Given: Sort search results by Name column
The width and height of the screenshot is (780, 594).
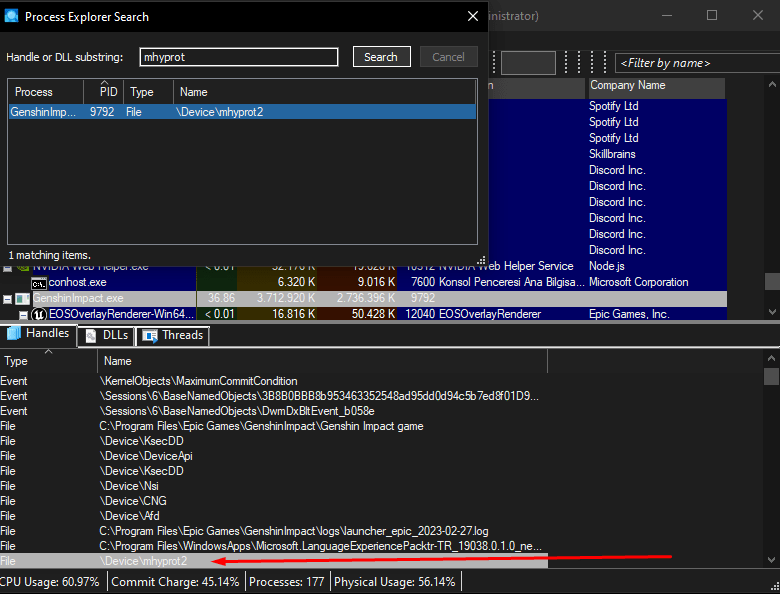Looking at the screenshot, I should tap(324, 92).
